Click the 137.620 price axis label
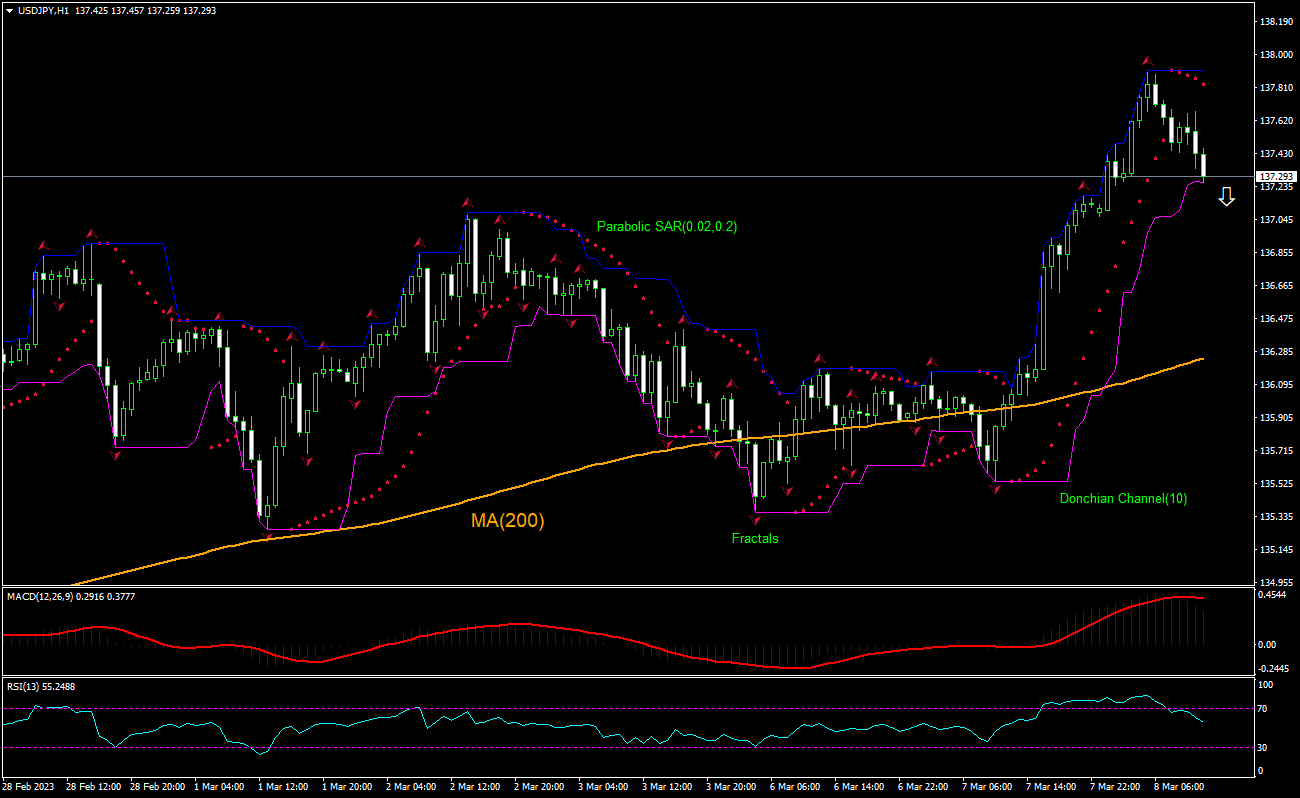This screenshot has height=798, width=1300. [1276, 121]
